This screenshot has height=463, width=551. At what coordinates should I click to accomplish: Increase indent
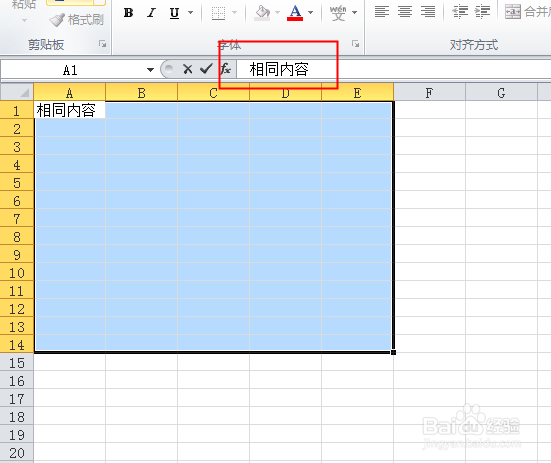coord(482,12)
